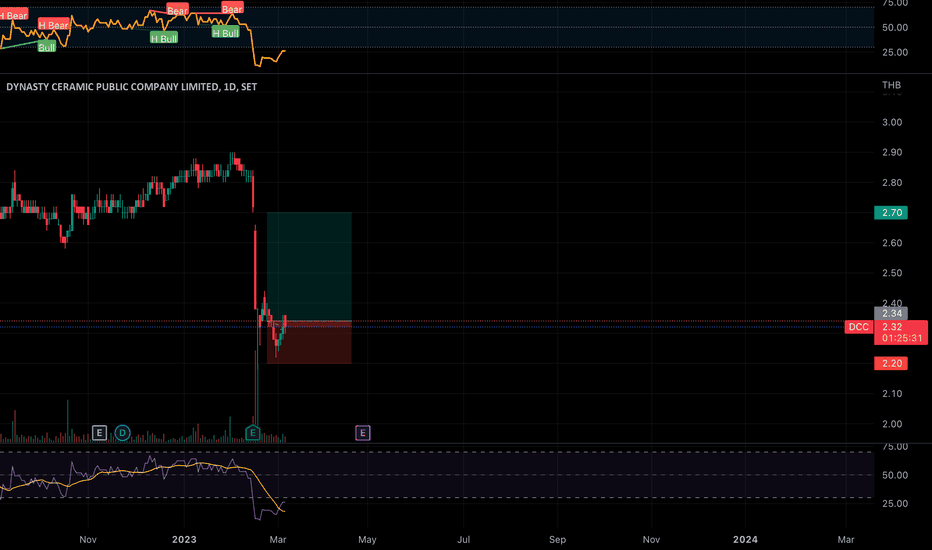Click the THB currency label
Image resolution: width=932 pixels, height=550 pixels.
pos(892,85)
